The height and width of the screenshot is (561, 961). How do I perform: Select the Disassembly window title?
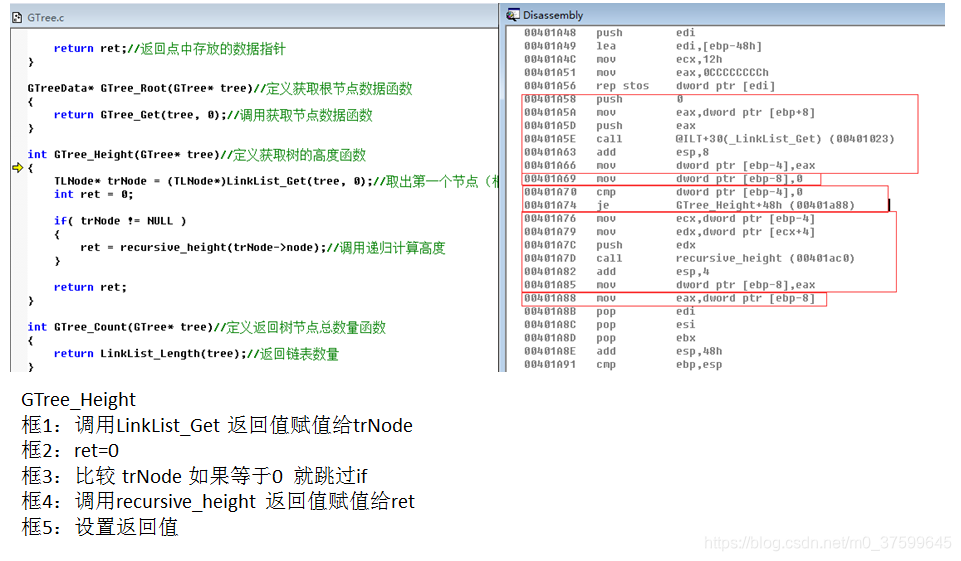pos(553,15)
